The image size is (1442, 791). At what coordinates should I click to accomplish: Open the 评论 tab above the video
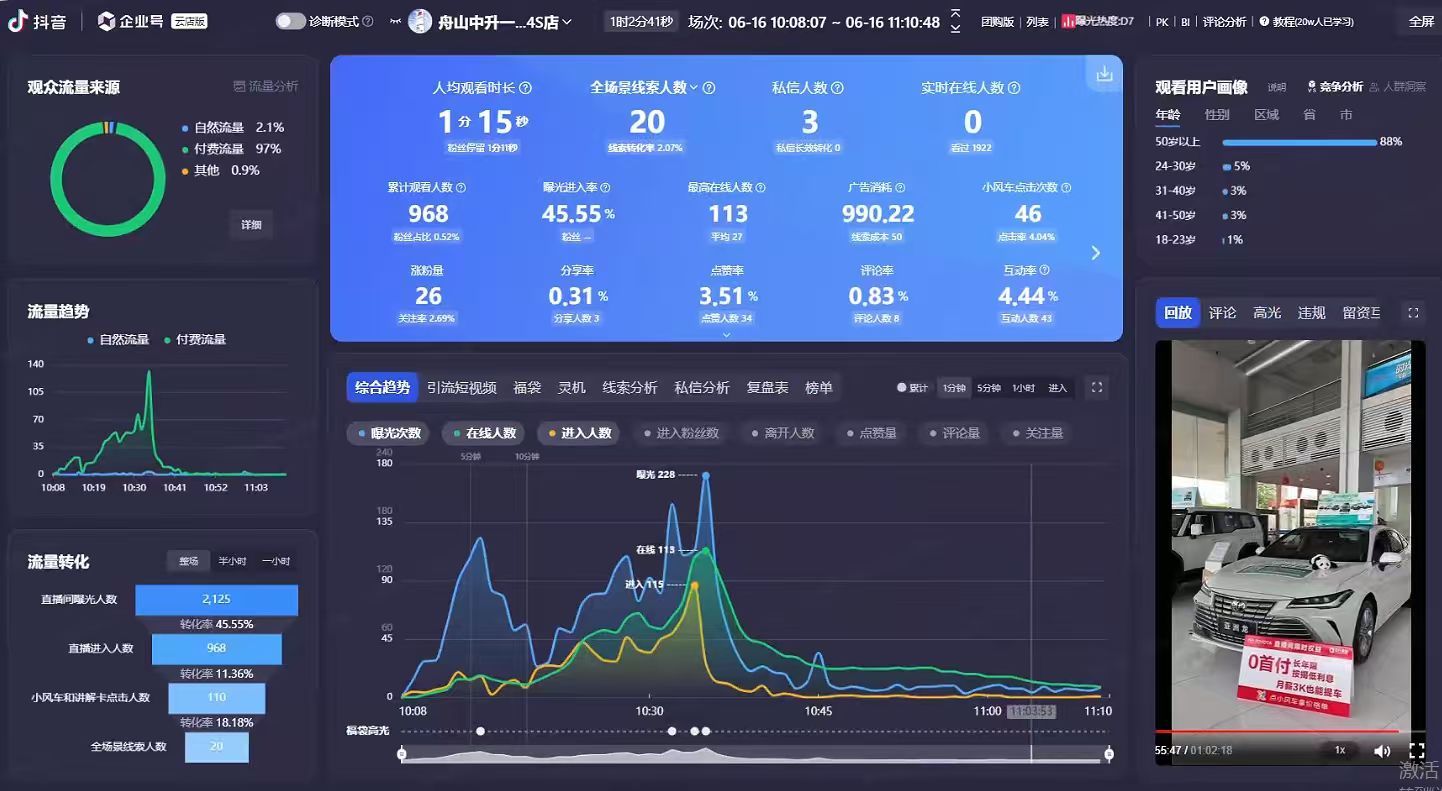[x=1222, y=313]
